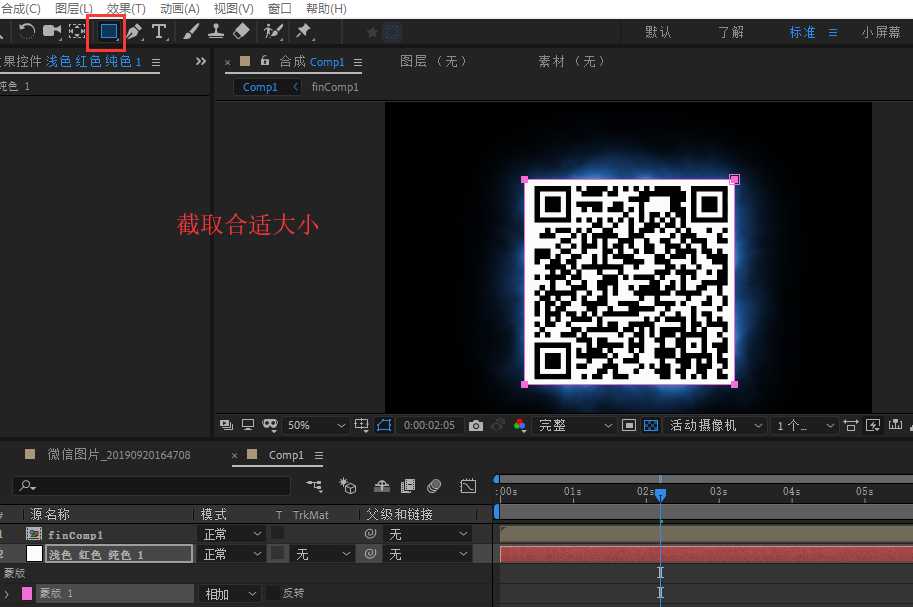This screenshot has height=607, width=913.
Task: Select the Rotation tool in toolbar
Action: pos(28,32)
